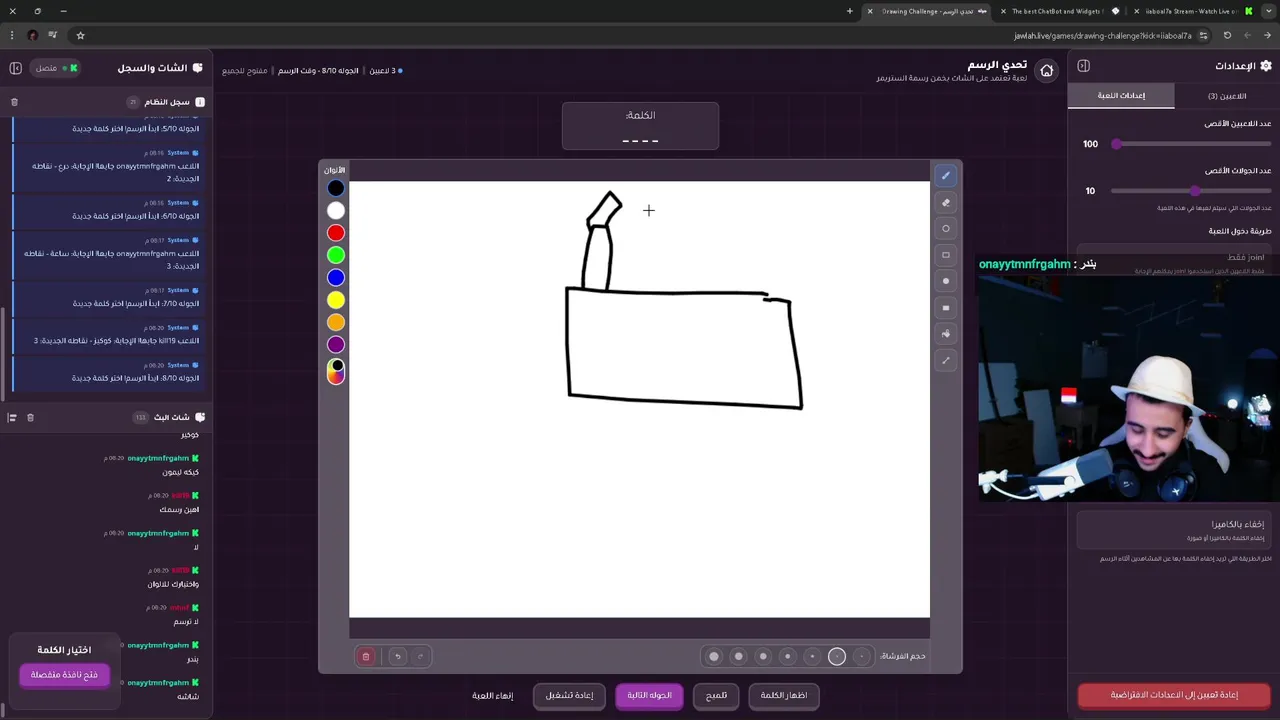
Task: Reset to default settings (إعادة تعيين)
Action: (1174, 695)
